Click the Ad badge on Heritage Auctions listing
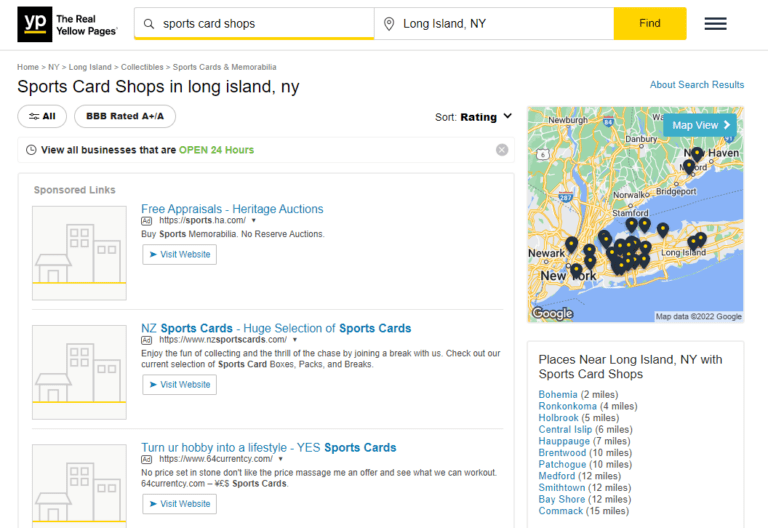The image size is (768, 528). tap(146, 221)
